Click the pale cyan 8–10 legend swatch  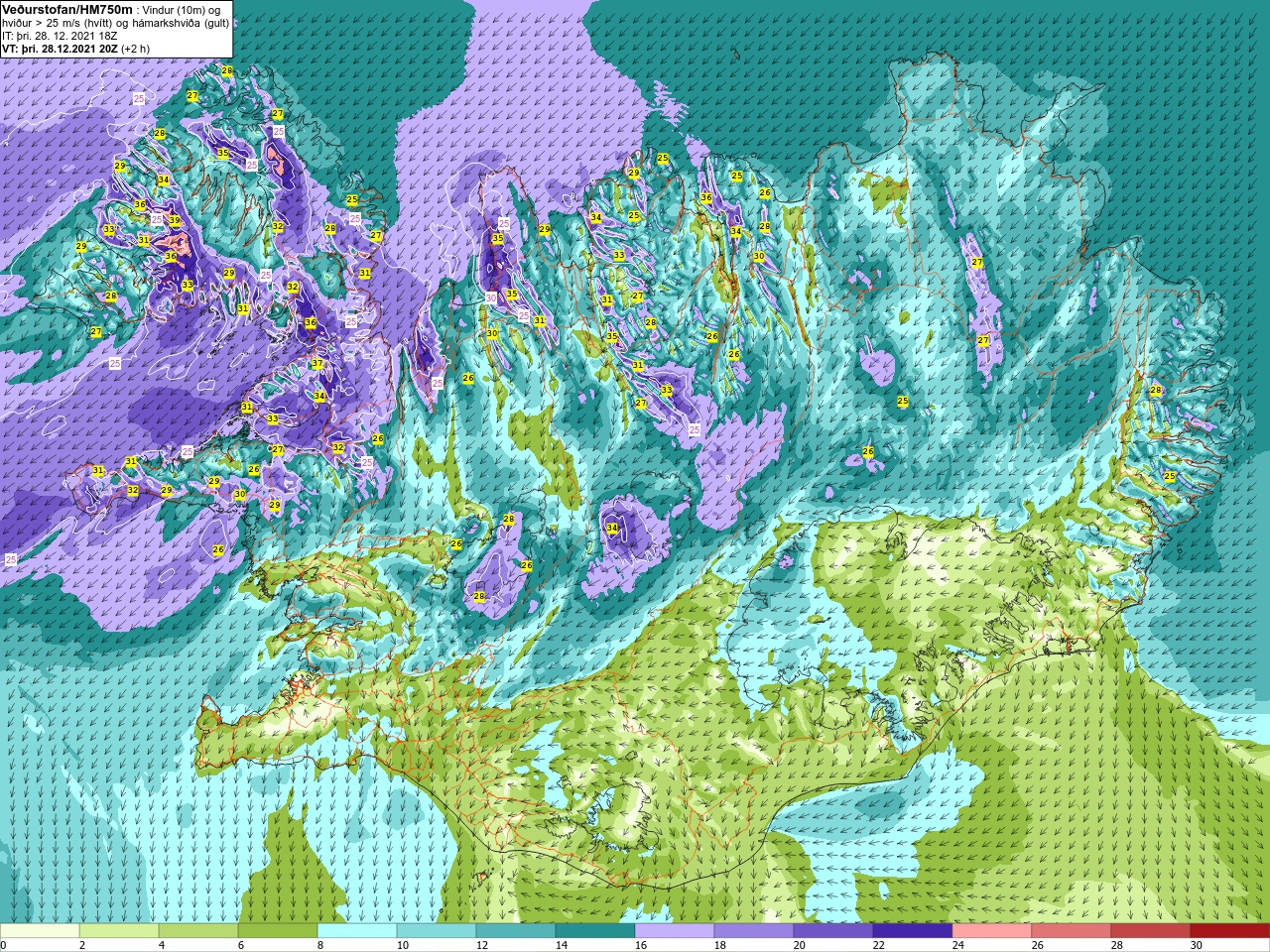(x=357, y=931)
